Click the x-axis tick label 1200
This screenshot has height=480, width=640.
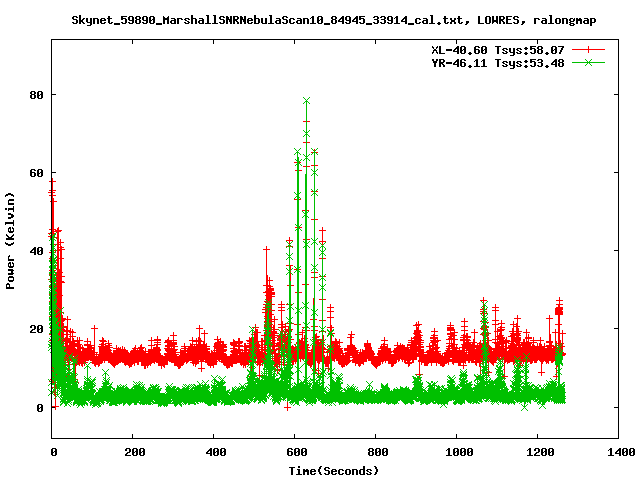click(x=540, y=452)
